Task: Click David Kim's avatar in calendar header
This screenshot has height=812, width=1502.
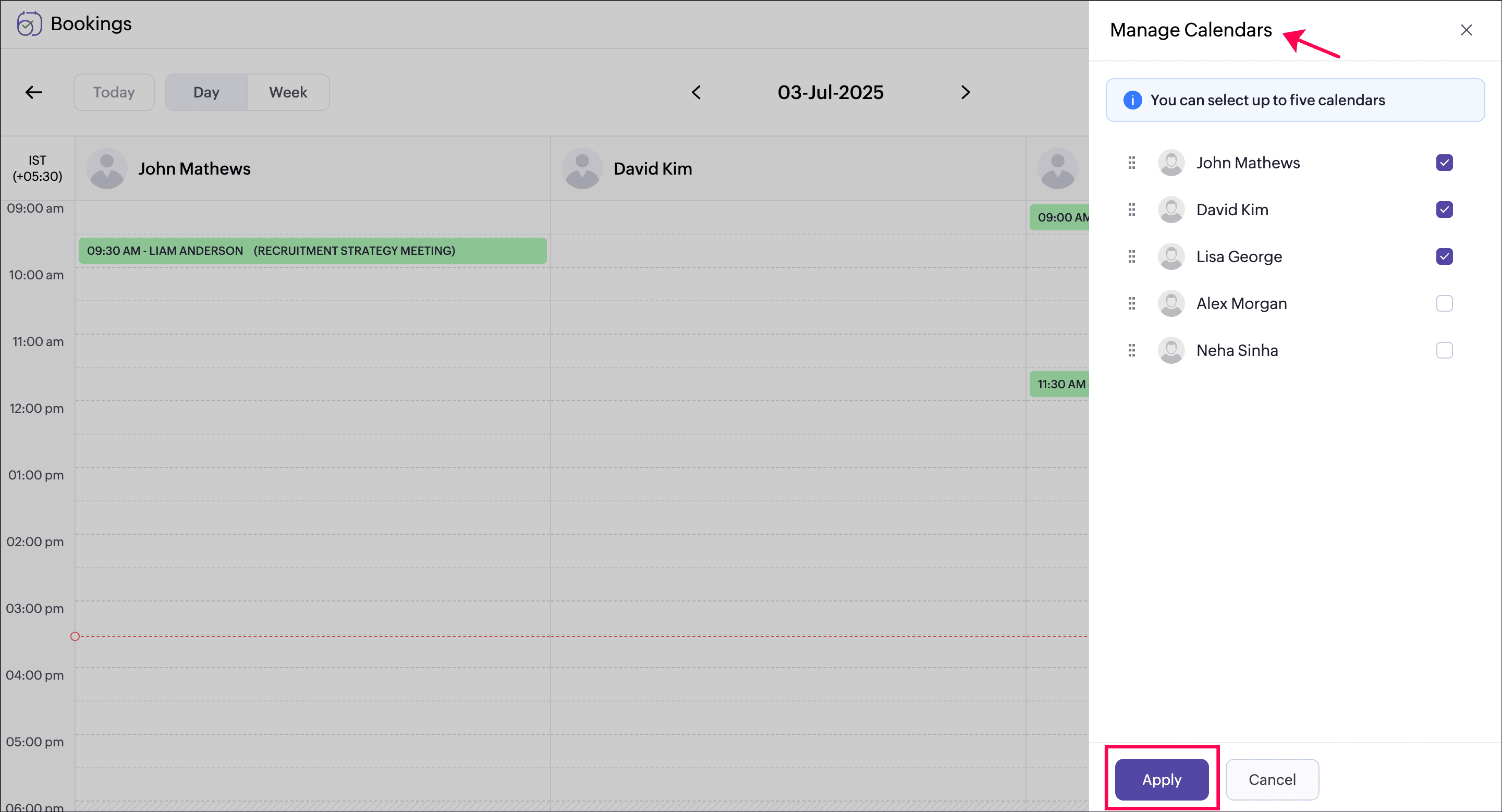Action: [582, 168]
